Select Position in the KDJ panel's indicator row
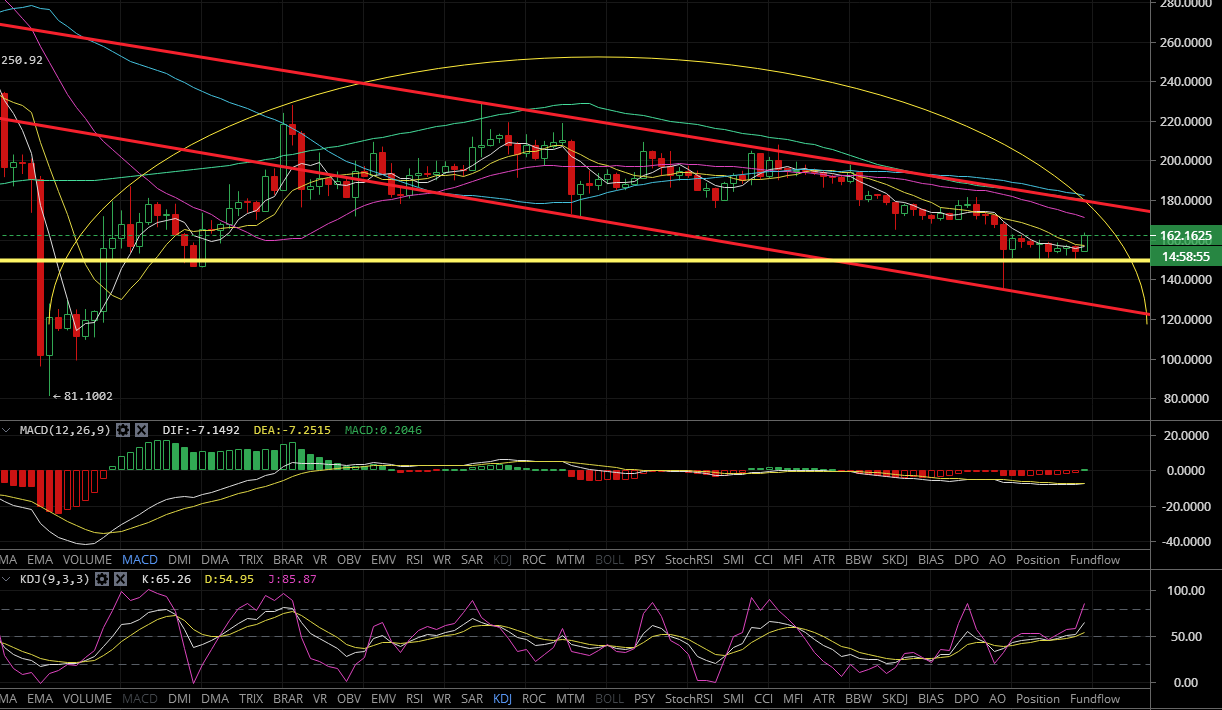Image resolution: width=1222 pixels, height=710 pixels. [1037, 698]
